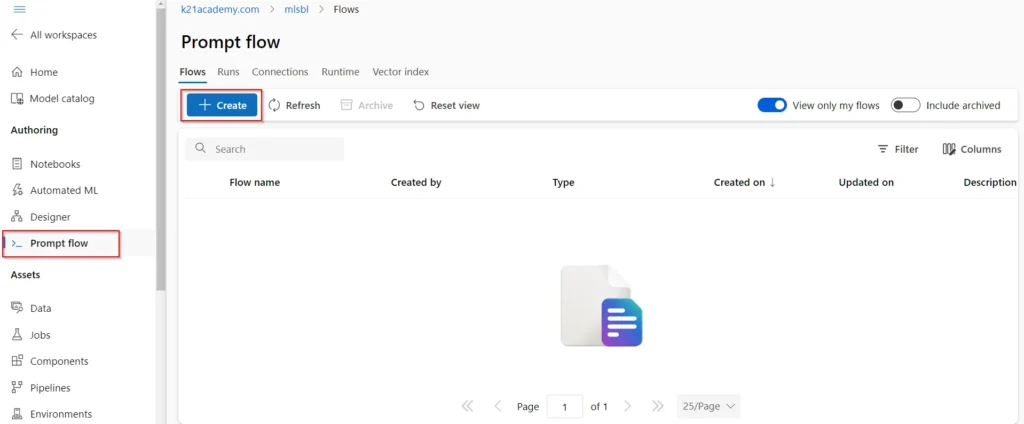Switch to the Vector index tab

tap(400, 72)
